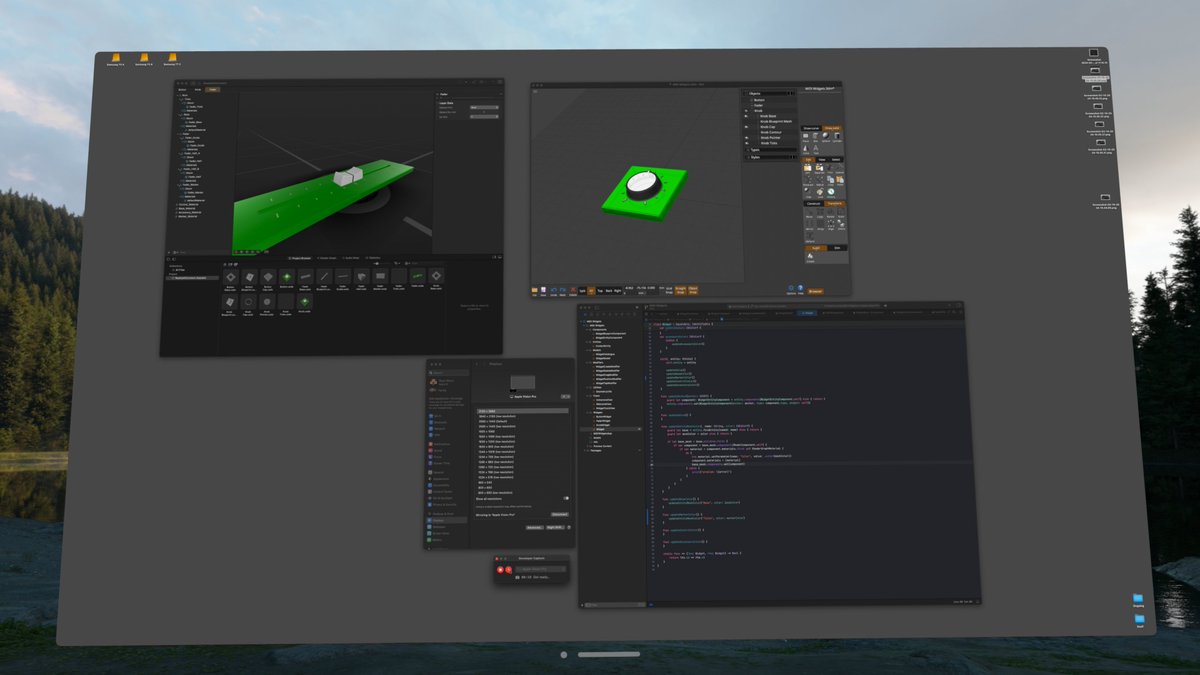Click the Disconnect button in Displays settings
This screenshot has width=1200, height=675.
(560, 514)
